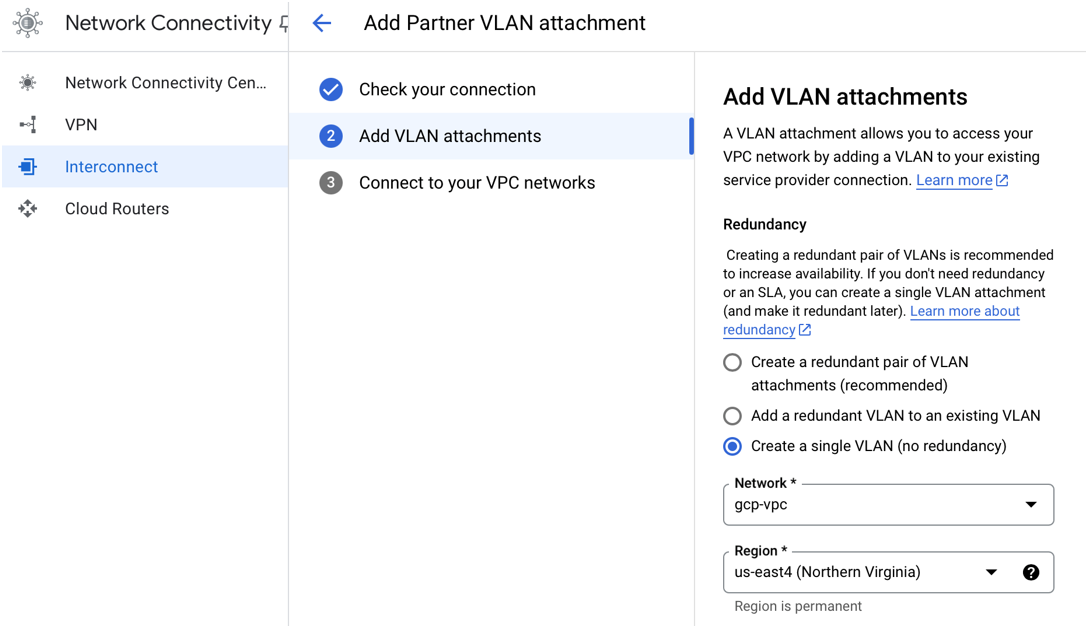1089x626 pixels.
Task: Open the Learn more link
Action: [954, 181]
